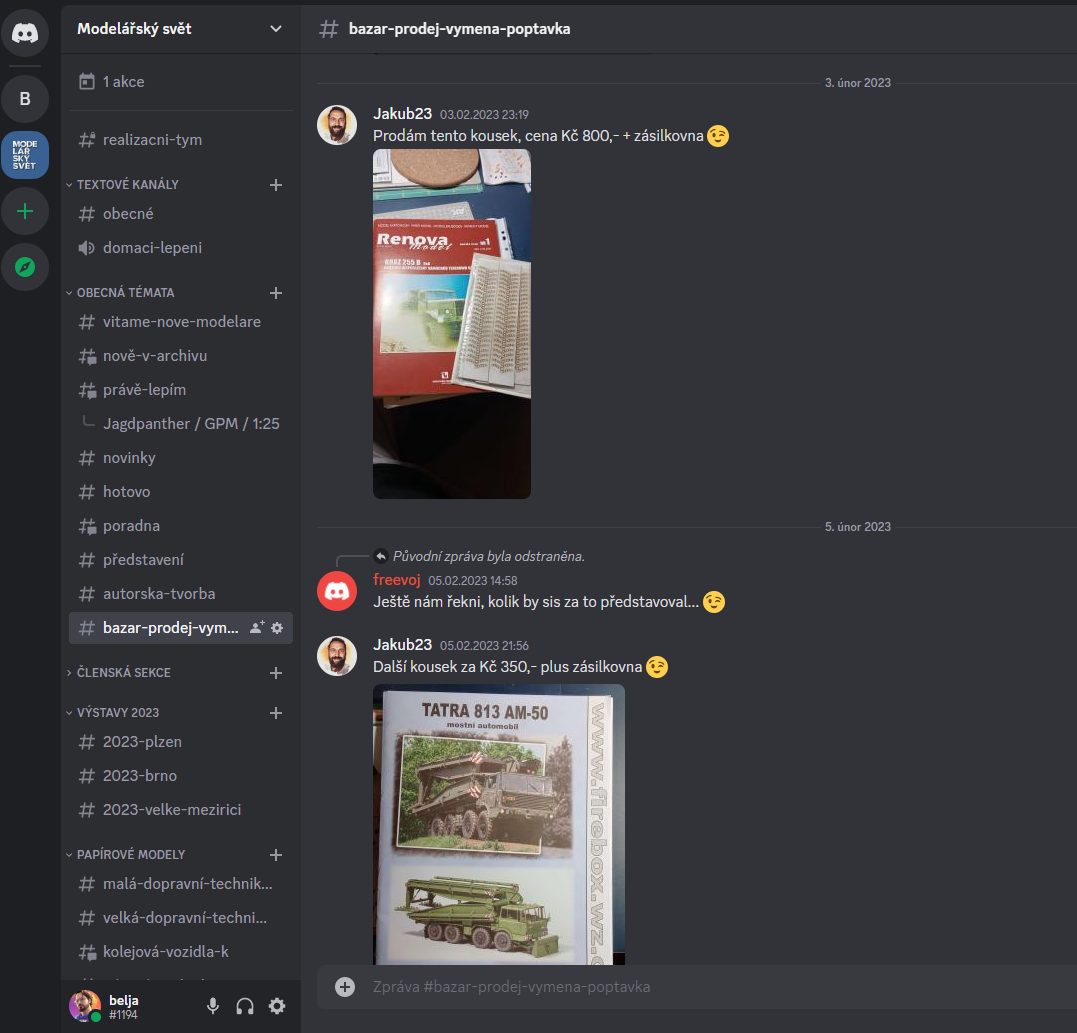
Task: Open the právě-lepím channel
Action: pos(181,389)
